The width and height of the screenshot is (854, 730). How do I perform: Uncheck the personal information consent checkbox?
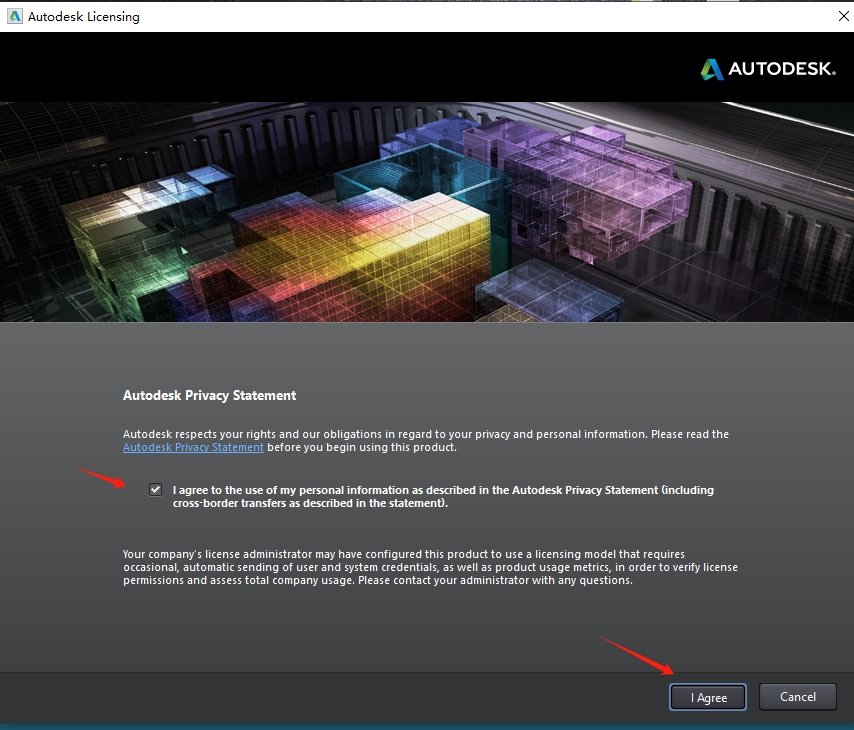pos(155,489)
